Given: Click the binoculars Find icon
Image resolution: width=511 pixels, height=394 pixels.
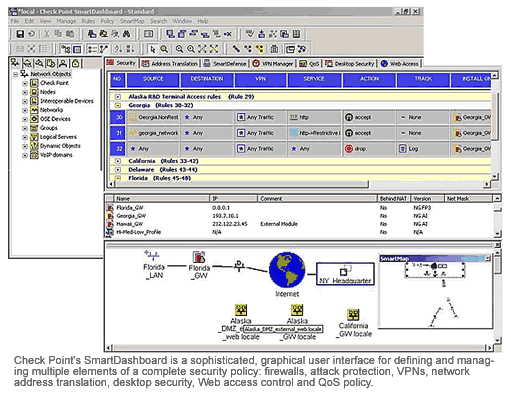Looking at the screenshot, I should 127,34.
